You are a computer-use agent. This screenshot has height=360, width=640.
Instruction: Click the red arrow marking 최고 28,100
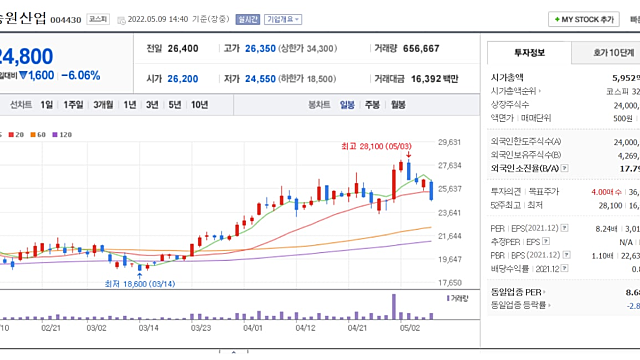409,154
